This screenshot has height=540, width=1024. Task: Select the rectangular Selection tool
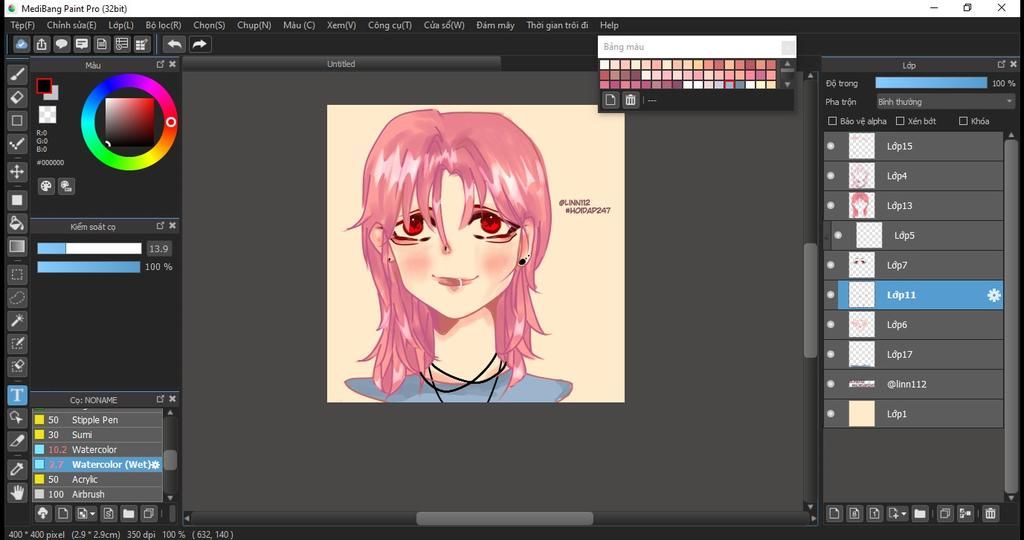[17, 274]
